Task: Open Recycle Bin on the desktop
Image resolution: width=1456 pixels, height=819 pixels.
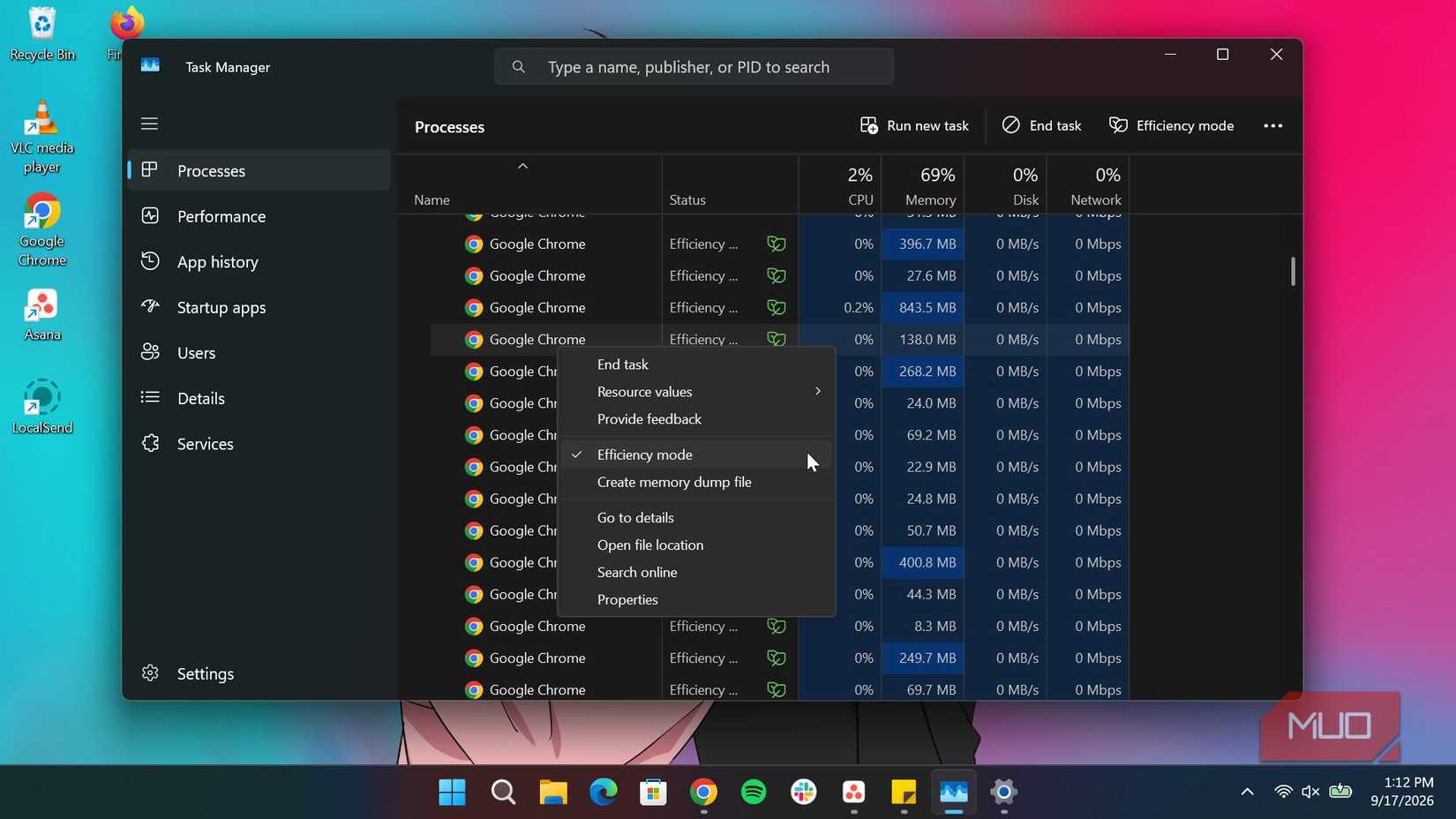Action: pos(41,34)
